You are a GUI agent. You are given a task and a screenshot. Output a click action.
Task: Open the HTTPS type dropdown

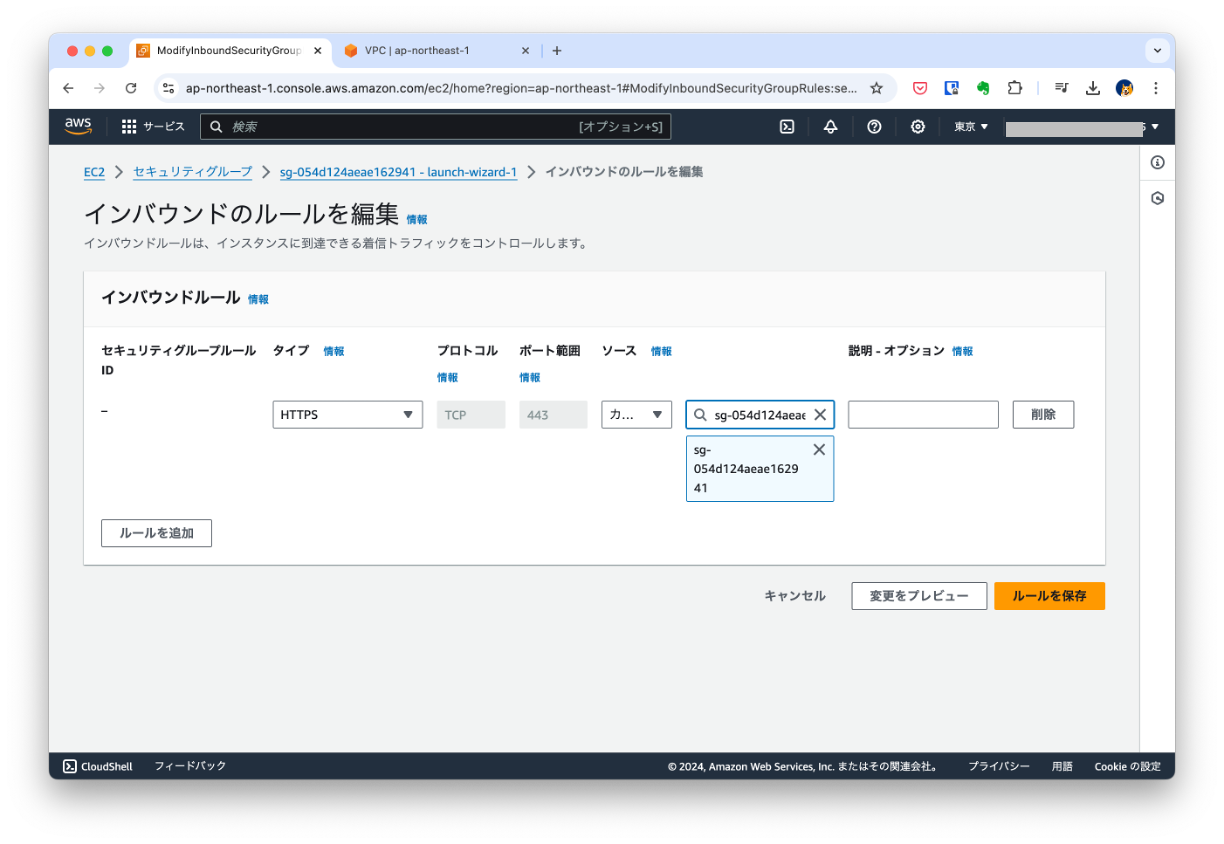(347, 415)
